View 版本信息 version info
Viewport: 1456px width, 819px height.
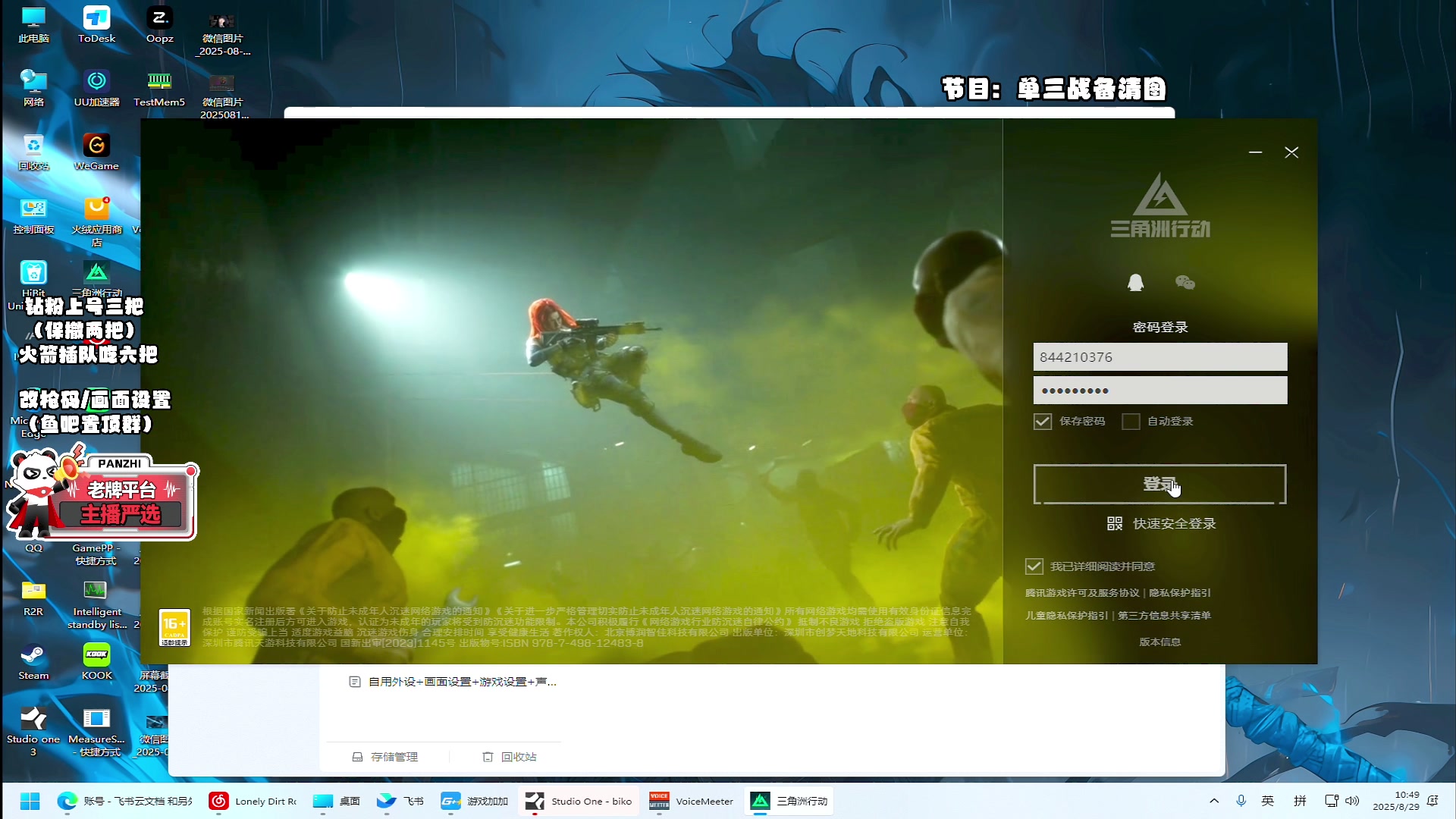(1159, 642)
